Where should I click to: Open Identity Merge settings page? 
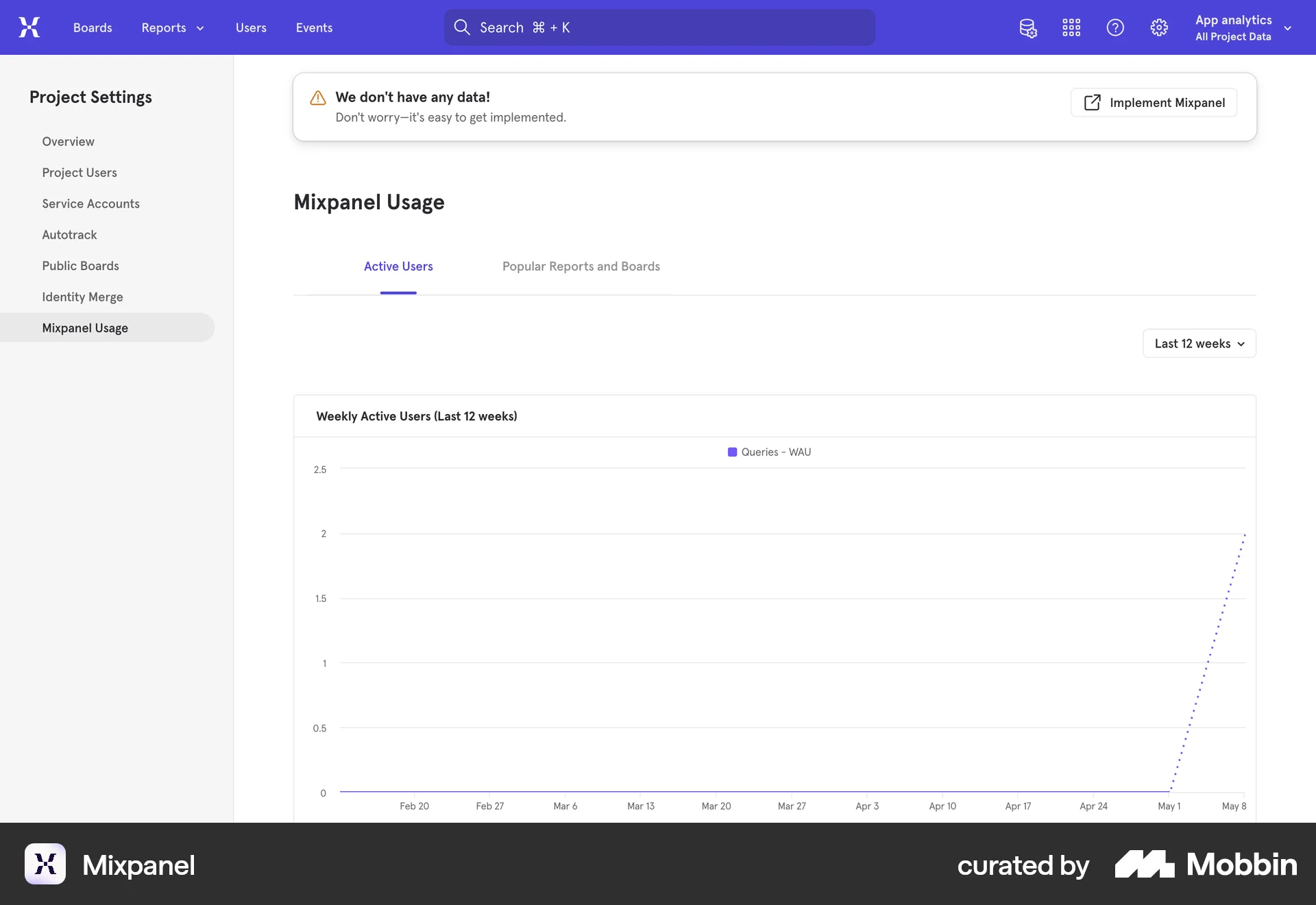pyautogui.click(x=82, y=297)
